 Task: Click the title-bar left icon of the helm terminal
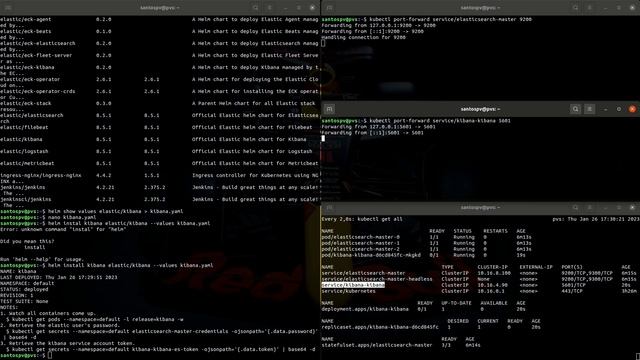pos(8,7)
